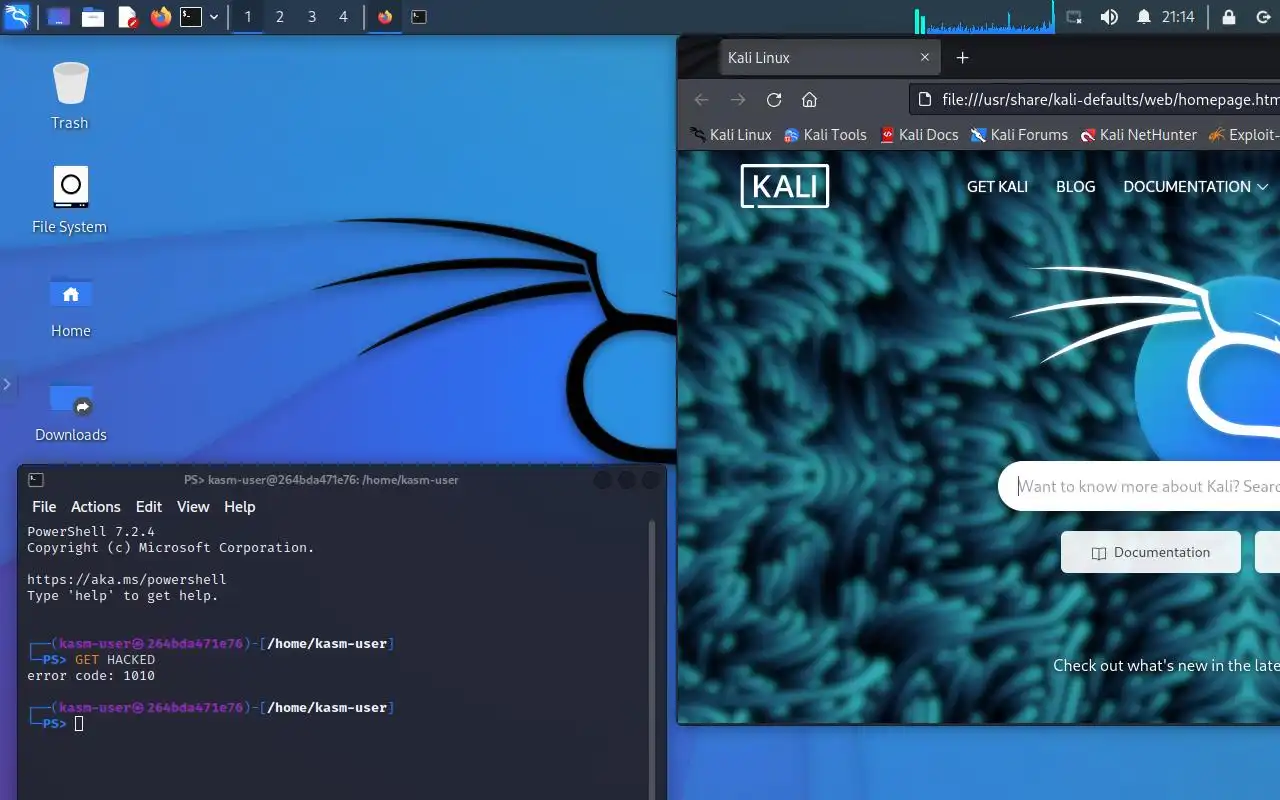This screenshot has height=800, width=1280.
Task: Open the volume control icon
Action: (1109, 17)
